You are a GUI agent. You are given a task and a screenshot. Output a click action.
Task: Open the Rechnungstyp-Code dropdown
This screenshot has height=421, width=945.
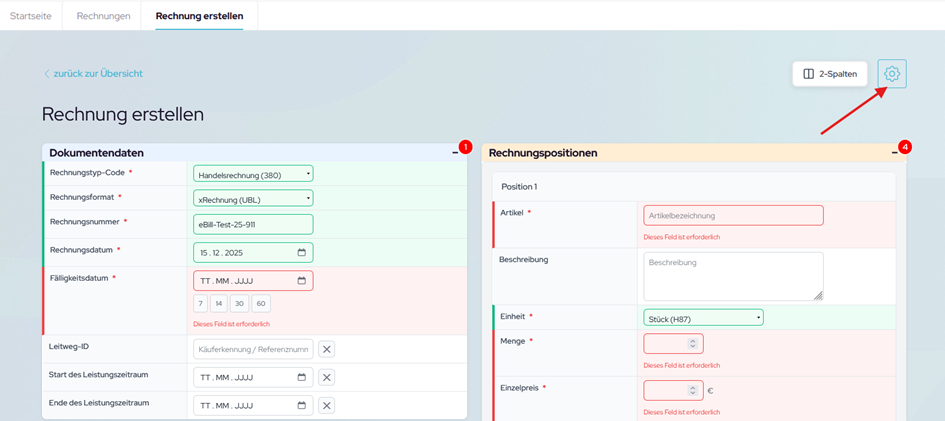point(253,175)
